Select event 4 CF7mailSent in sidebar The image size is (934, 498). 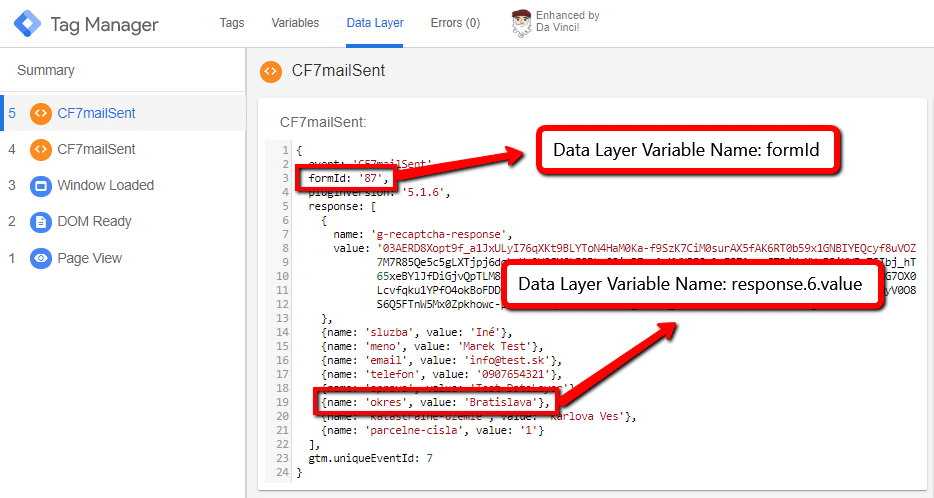coord(123,149)
